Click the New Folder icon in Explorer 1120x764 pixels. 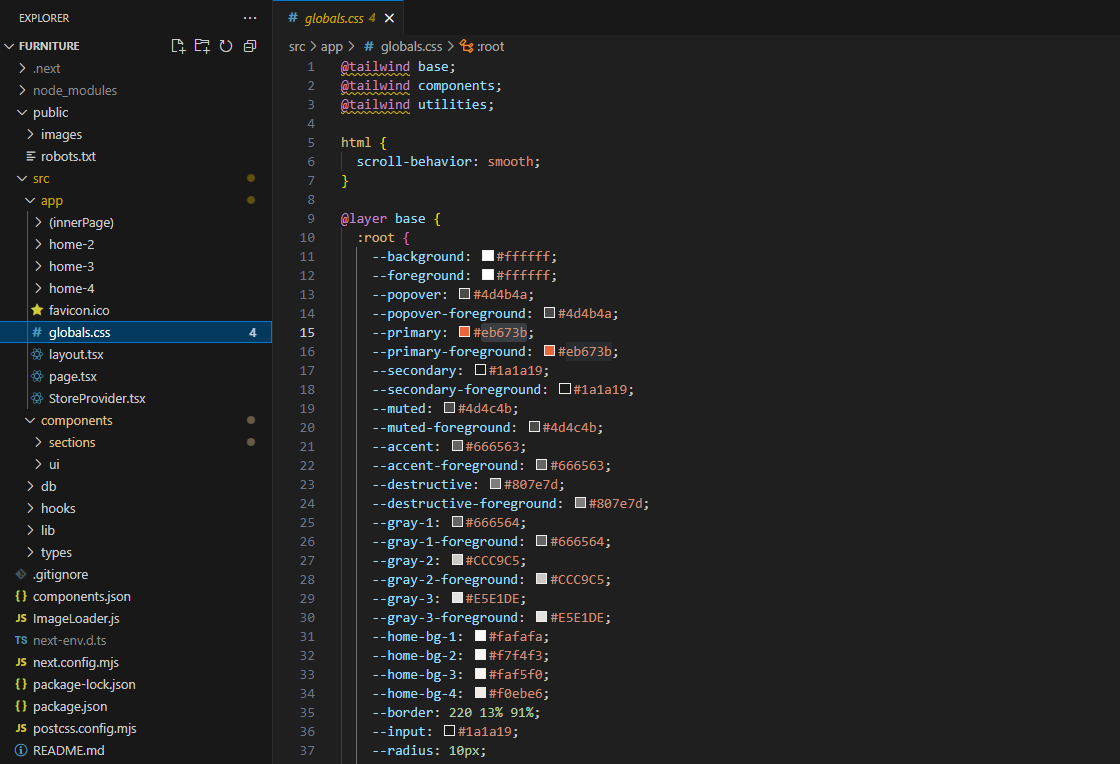[x=202, y=46]
